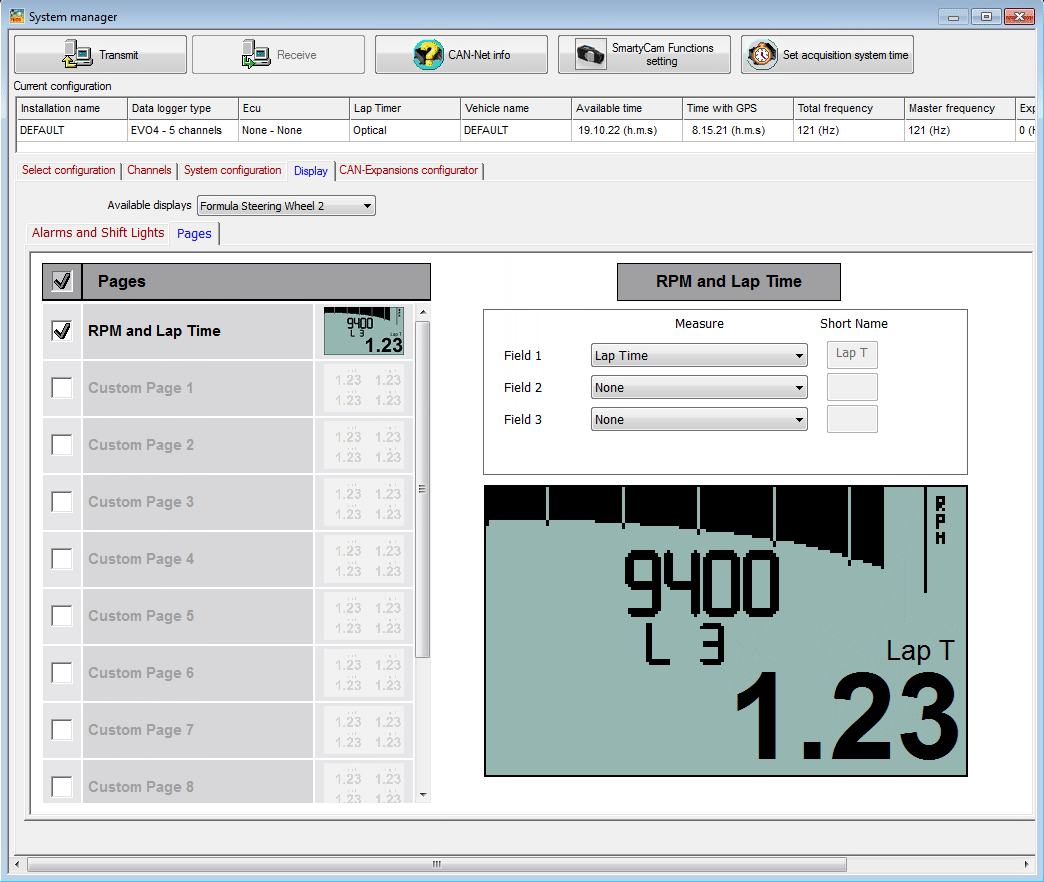1044x882 pixels.
Task: Open the CAN-Expansions configurator tab
Action: tap(408, 170)
